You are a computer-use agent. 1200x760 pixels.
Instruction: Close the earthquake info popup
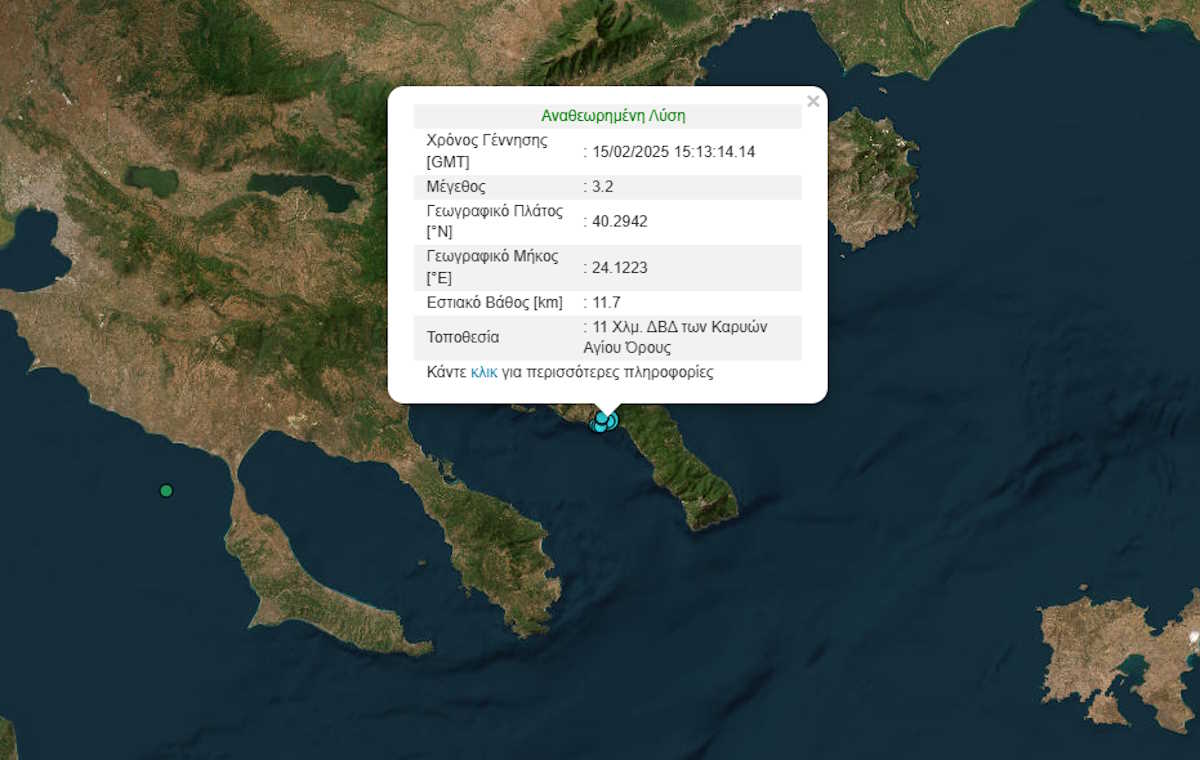(813, 101)
